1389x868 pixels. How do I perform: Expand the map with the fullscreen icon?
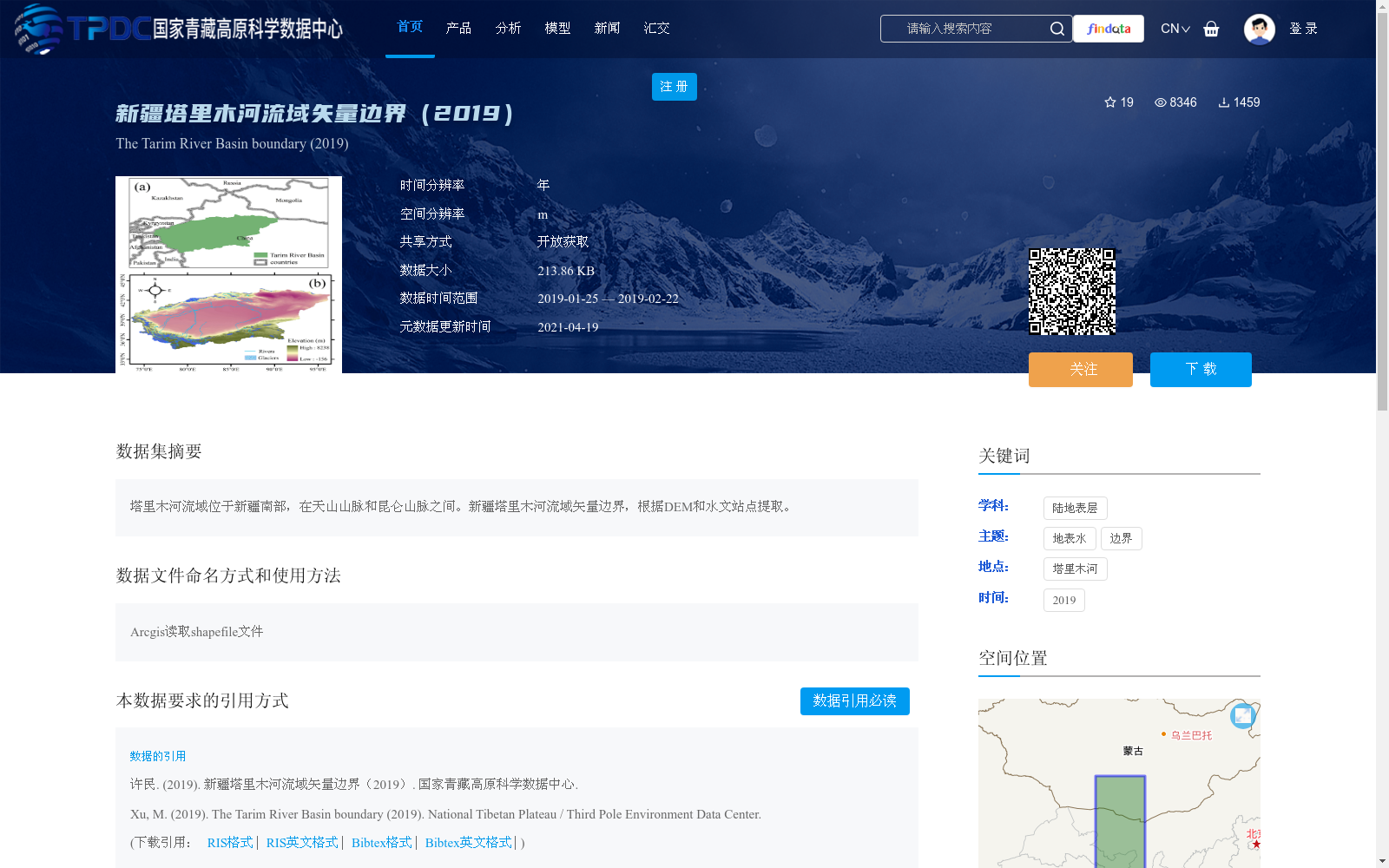tap(1242, 716)
